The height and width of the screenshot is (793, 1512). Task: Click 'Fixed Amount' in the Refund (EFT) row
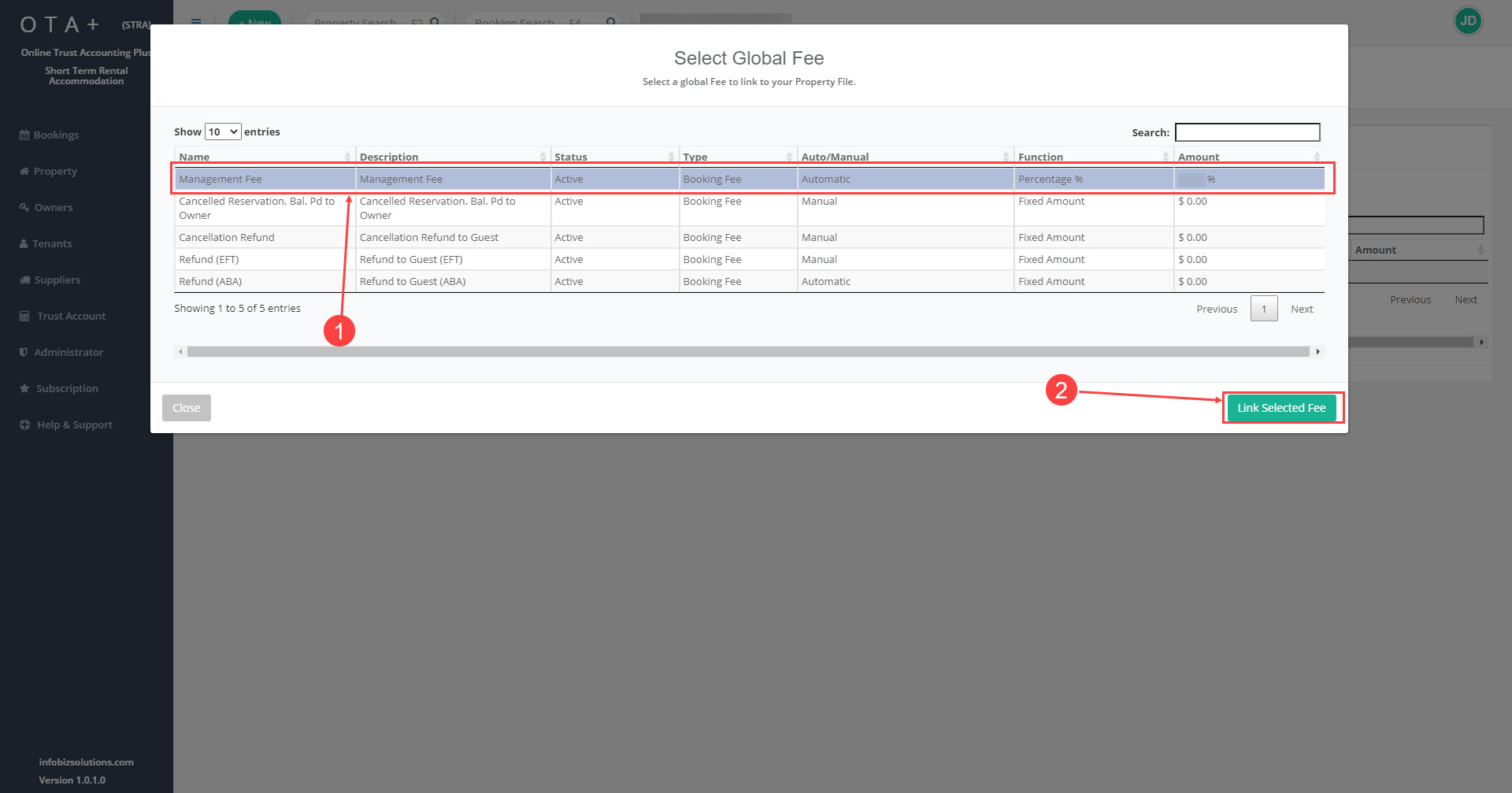(1051, 260)
